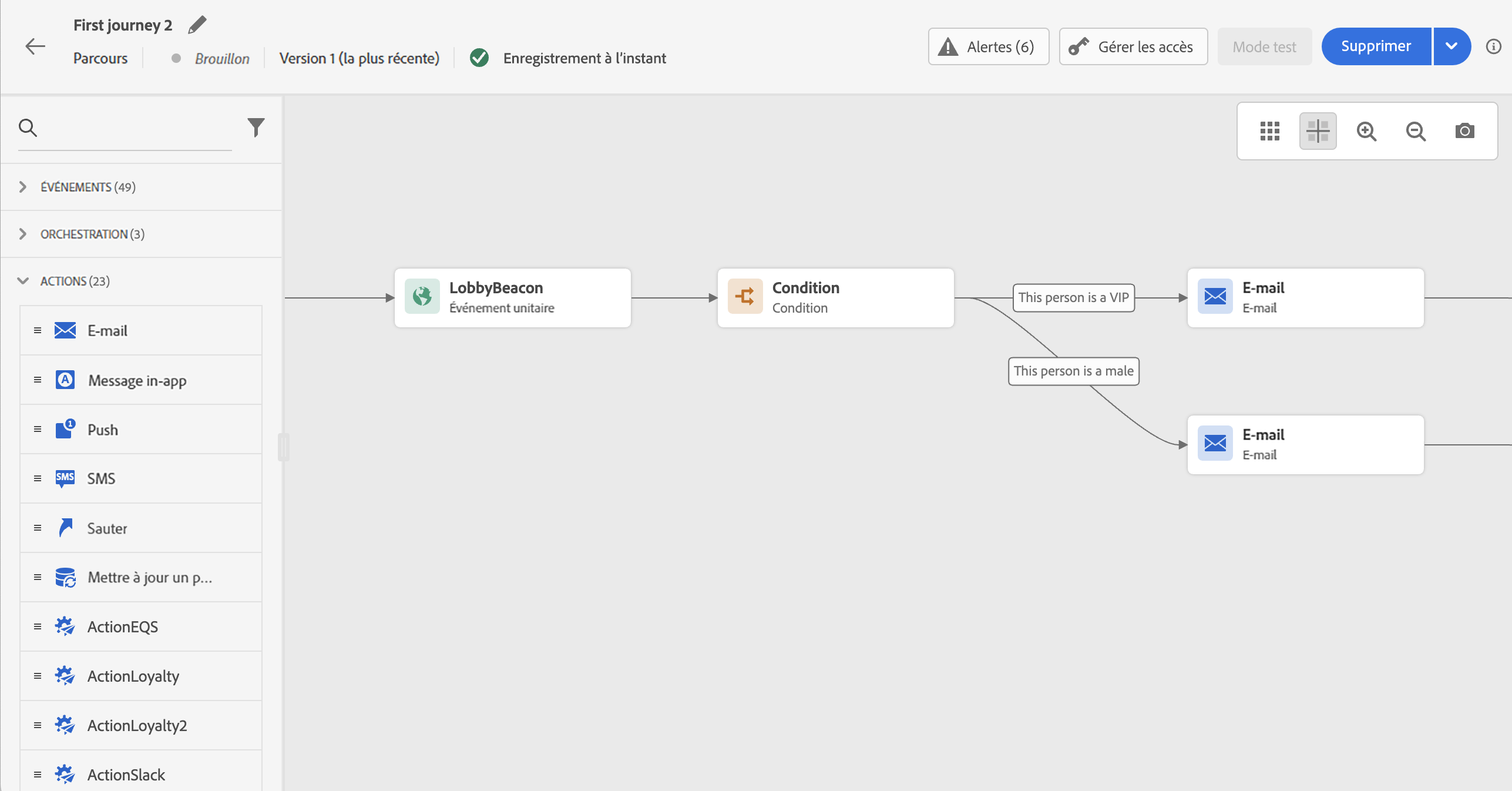Open the palette filter funnel icon

(256, 127)
